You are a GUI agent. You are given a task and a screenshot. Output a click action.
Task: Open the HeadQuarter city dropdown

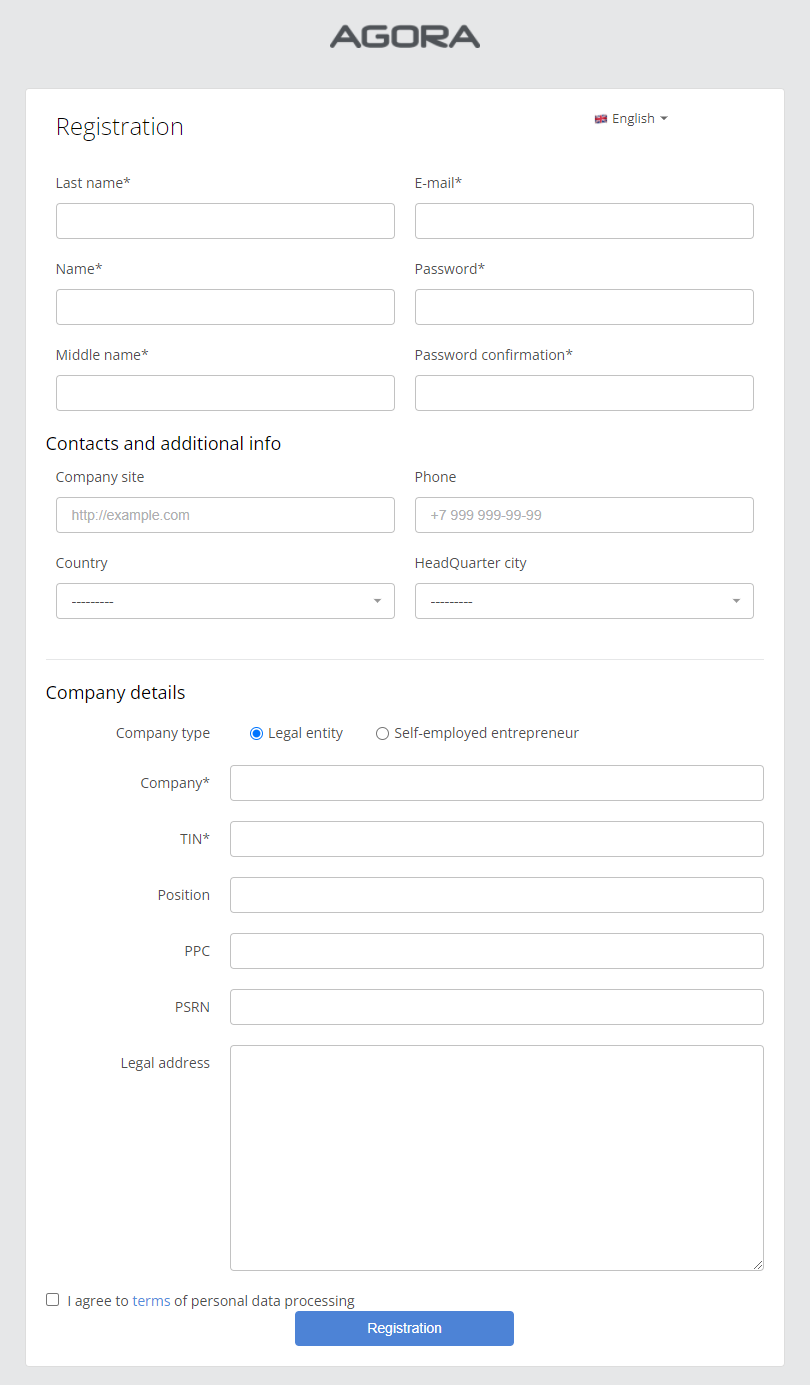pyautogui.click(x=584, y=601)
